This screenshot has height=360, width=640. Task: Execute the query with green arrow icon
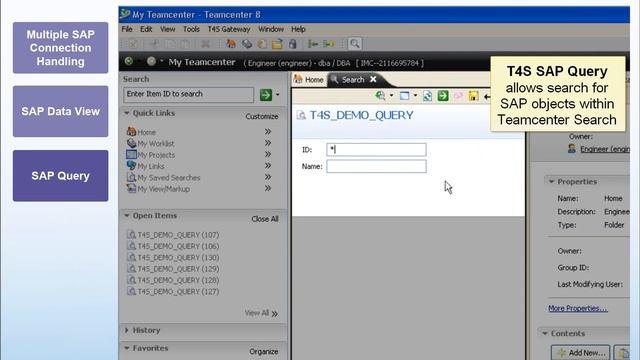point(443,96)
